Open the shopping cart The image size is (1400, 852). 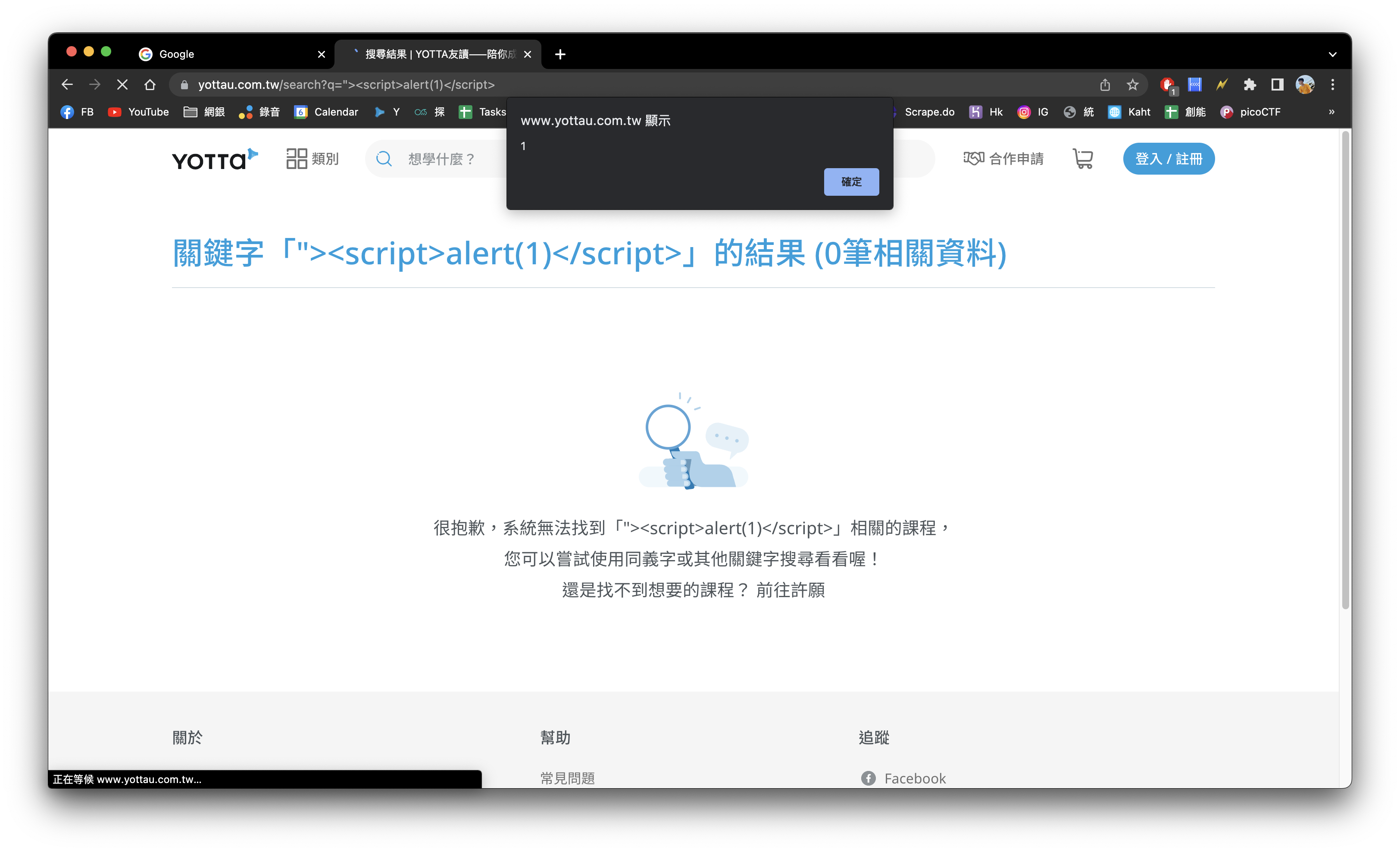coord(1083,159)
